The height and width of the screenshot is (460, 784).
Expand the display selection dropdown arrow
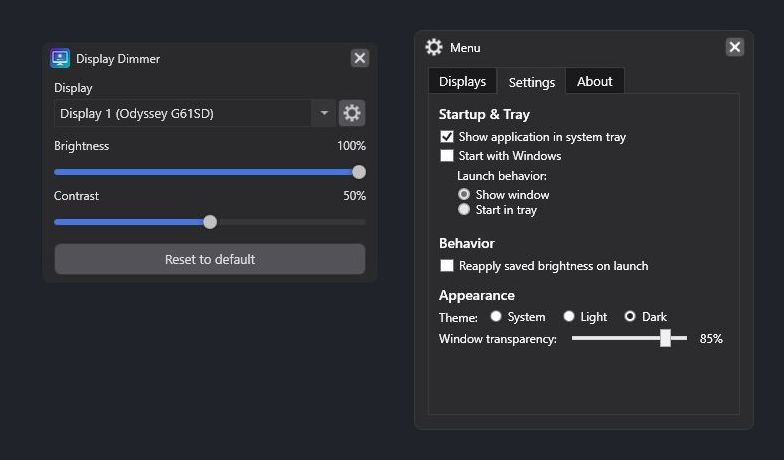click(x=324, y=113)
